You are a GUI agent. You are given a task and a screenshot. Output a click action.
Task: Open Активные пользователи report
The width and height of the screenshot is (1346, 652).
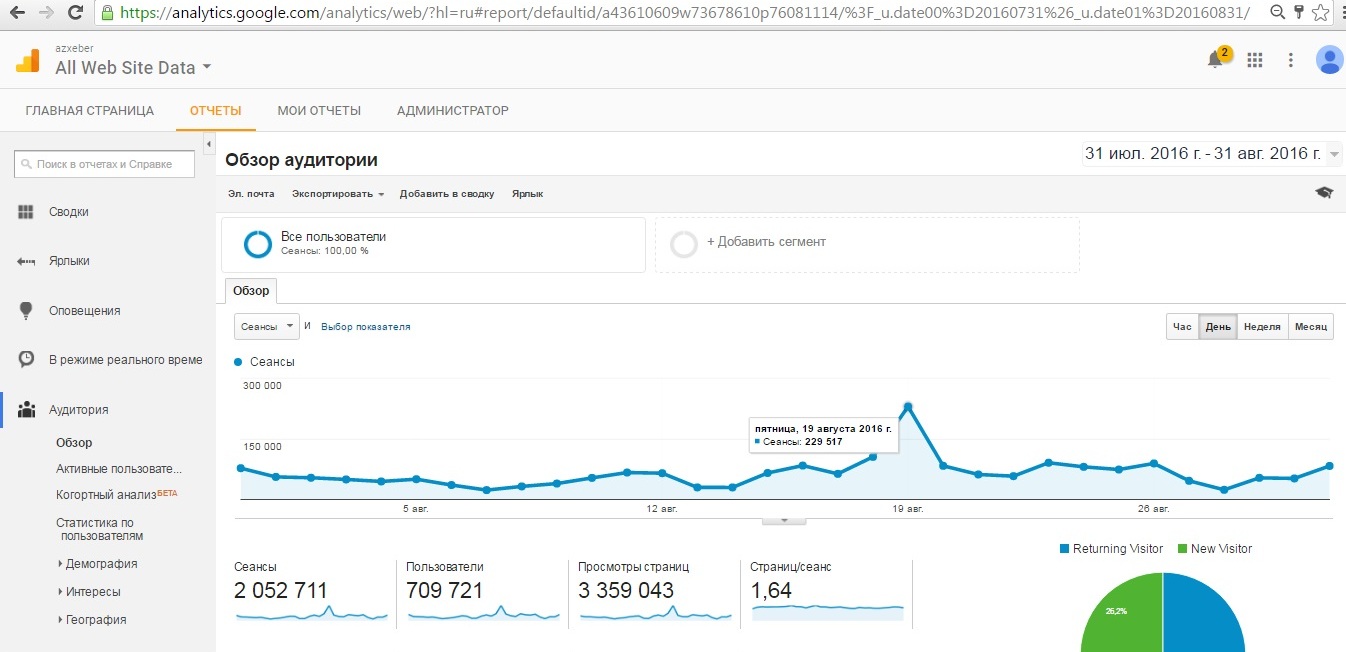(x=119, y=469)
